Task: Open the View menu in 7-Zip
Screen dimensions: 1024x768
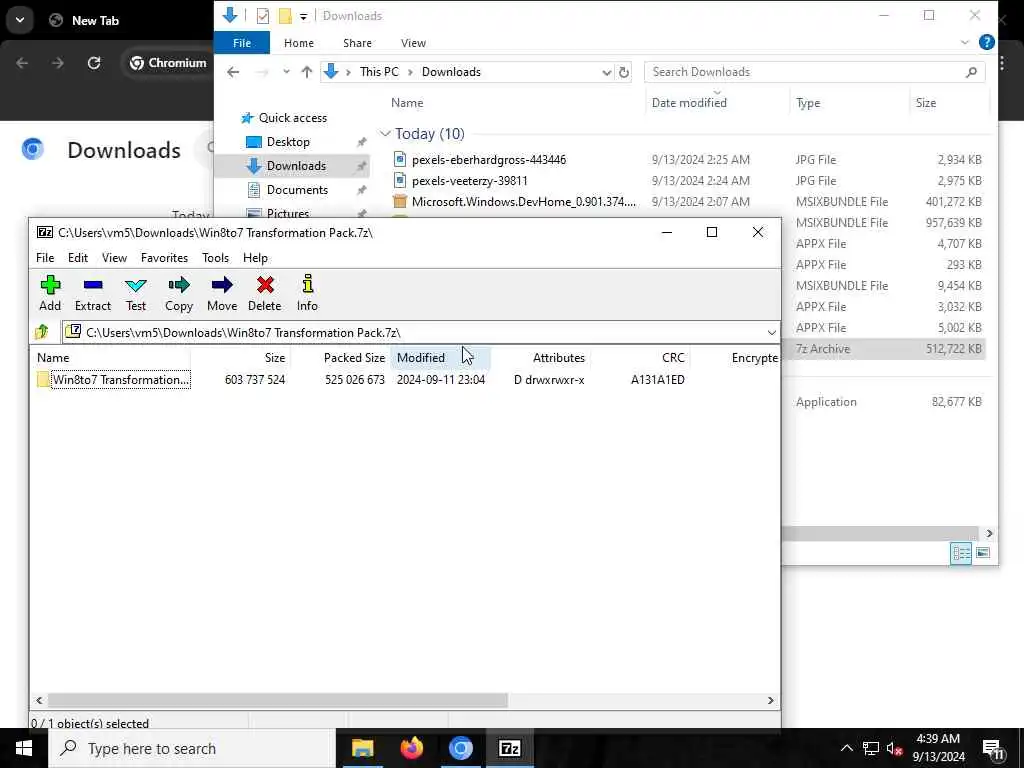Action: pos(114,258)
